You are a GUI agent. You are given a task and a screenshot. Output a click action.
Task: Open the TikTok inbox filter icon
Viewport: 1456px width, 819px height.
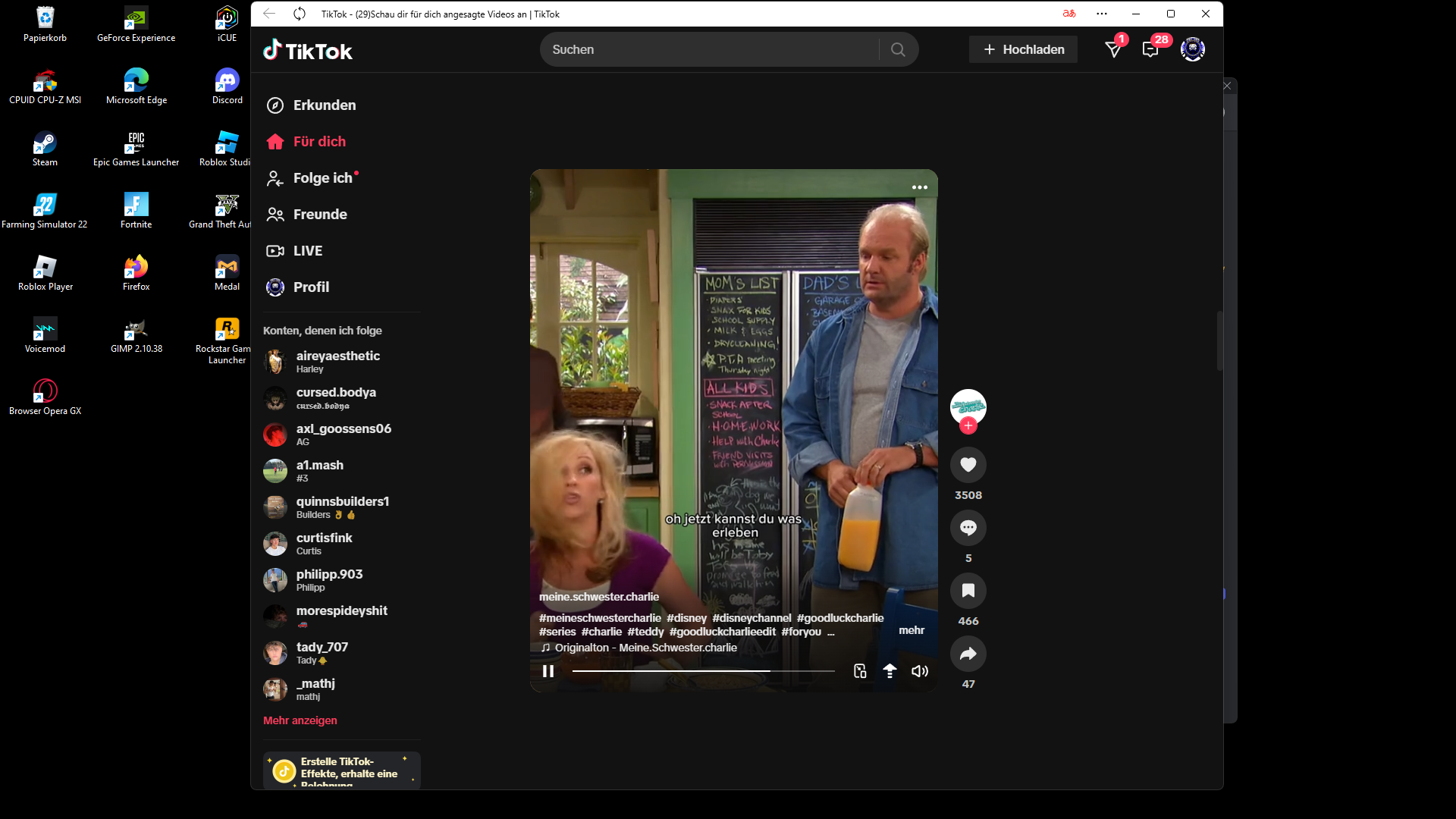point(1113,49)
